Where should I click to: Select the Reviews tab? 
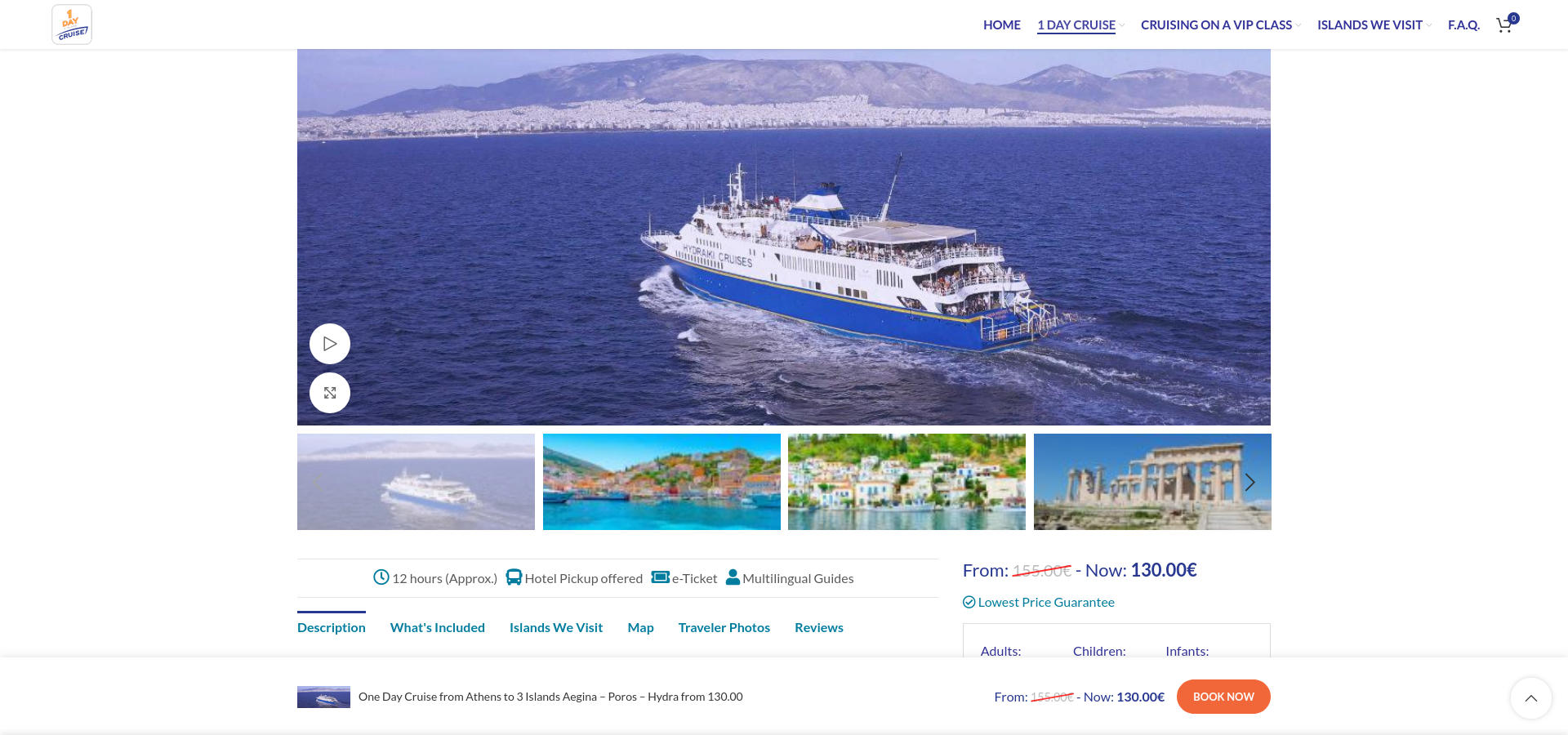coord(819,627)
